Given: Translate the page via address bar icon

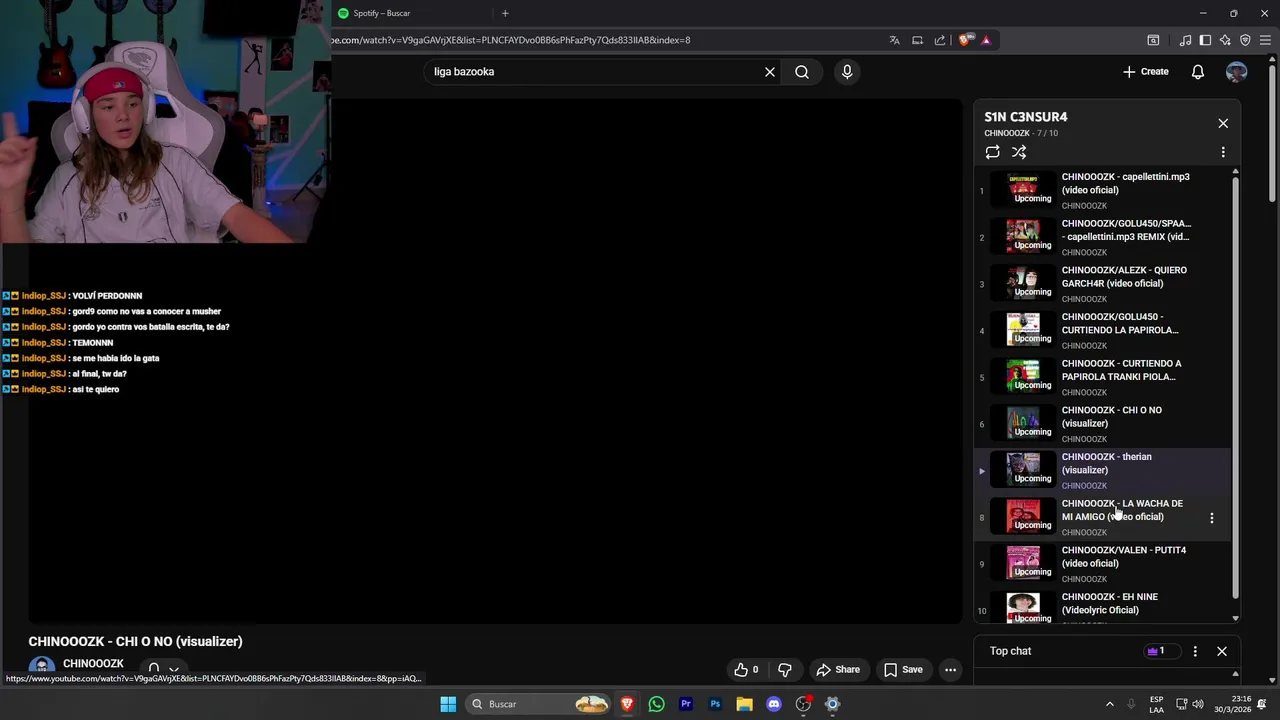Looking at the screenshot, I should [x=894, y=40].
